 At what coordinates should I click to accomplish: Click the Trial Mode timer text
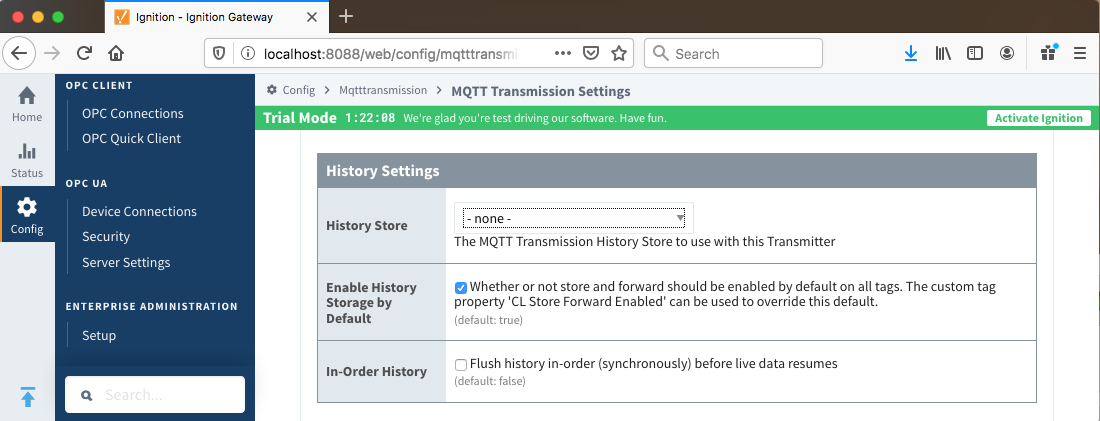[370, 118]
